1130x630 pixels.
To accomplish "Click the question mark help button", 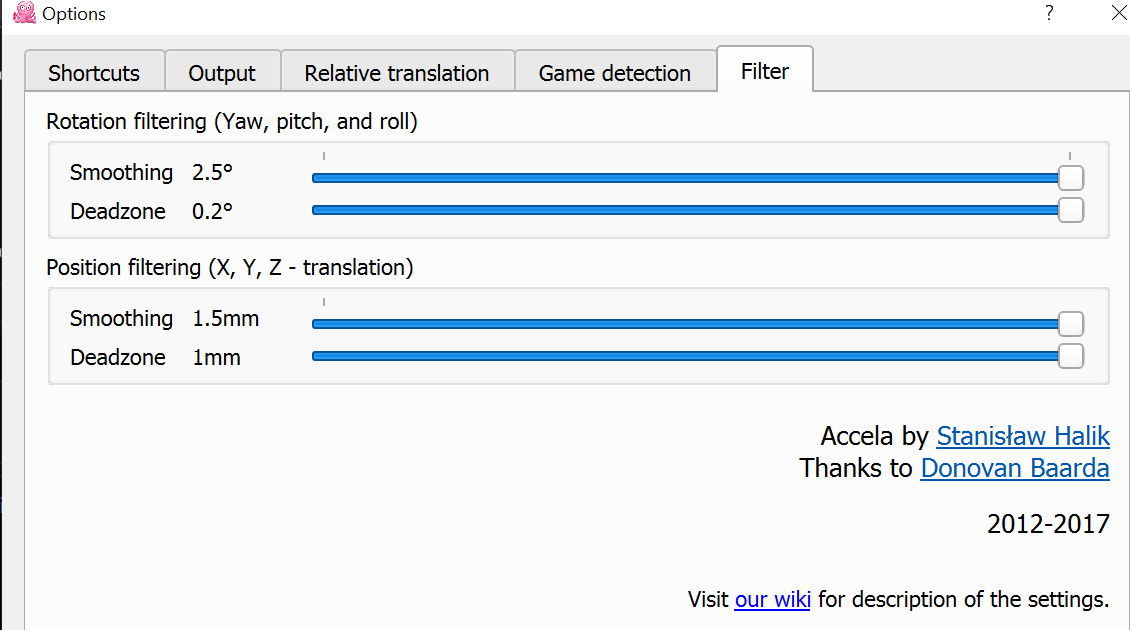I will click(1049, 13).
